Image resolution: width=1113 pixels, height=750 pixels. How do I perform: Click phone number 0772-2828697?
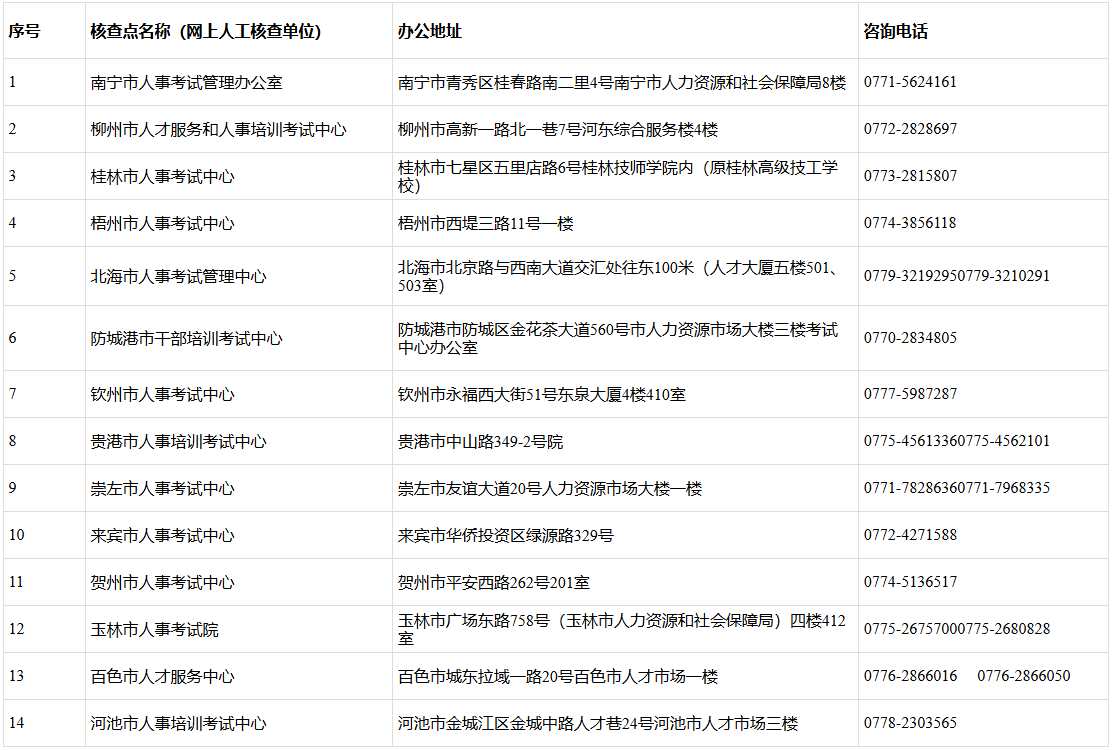[910, 129]
